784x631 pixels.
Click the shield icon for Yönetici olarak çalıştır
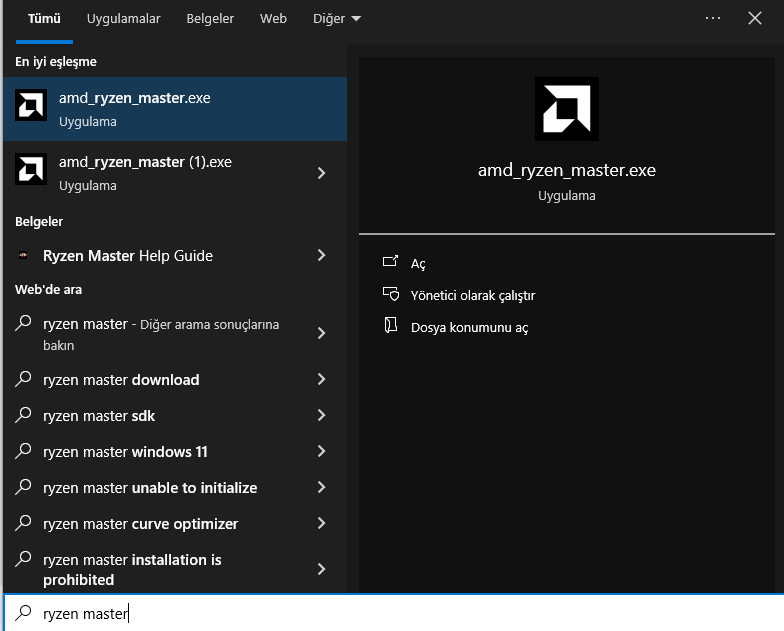[390, 295]
